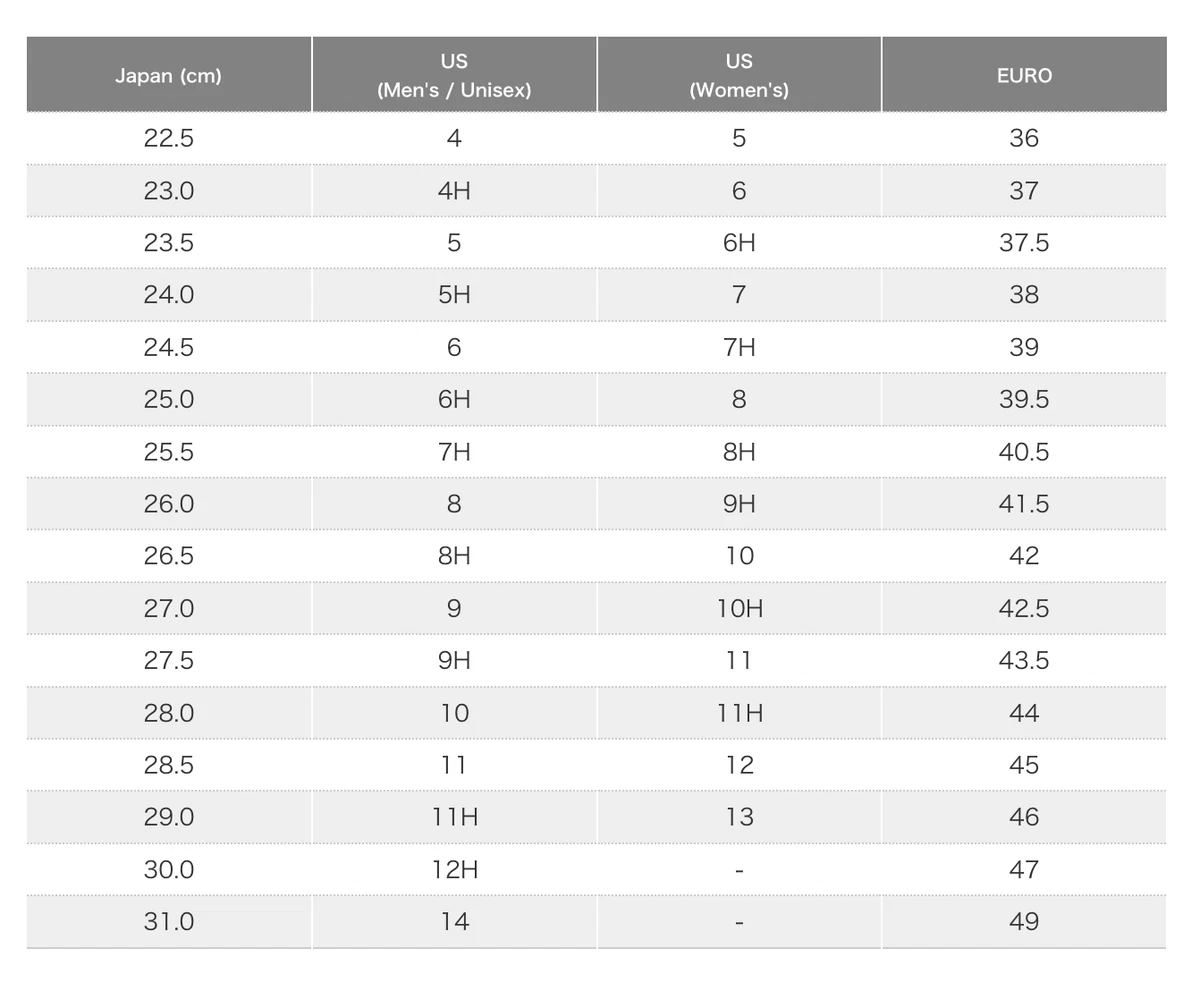The height and width of the screenshot is (991, 1200).
Task: Select the EURO 49 cell
Action: click(1024, 922)
